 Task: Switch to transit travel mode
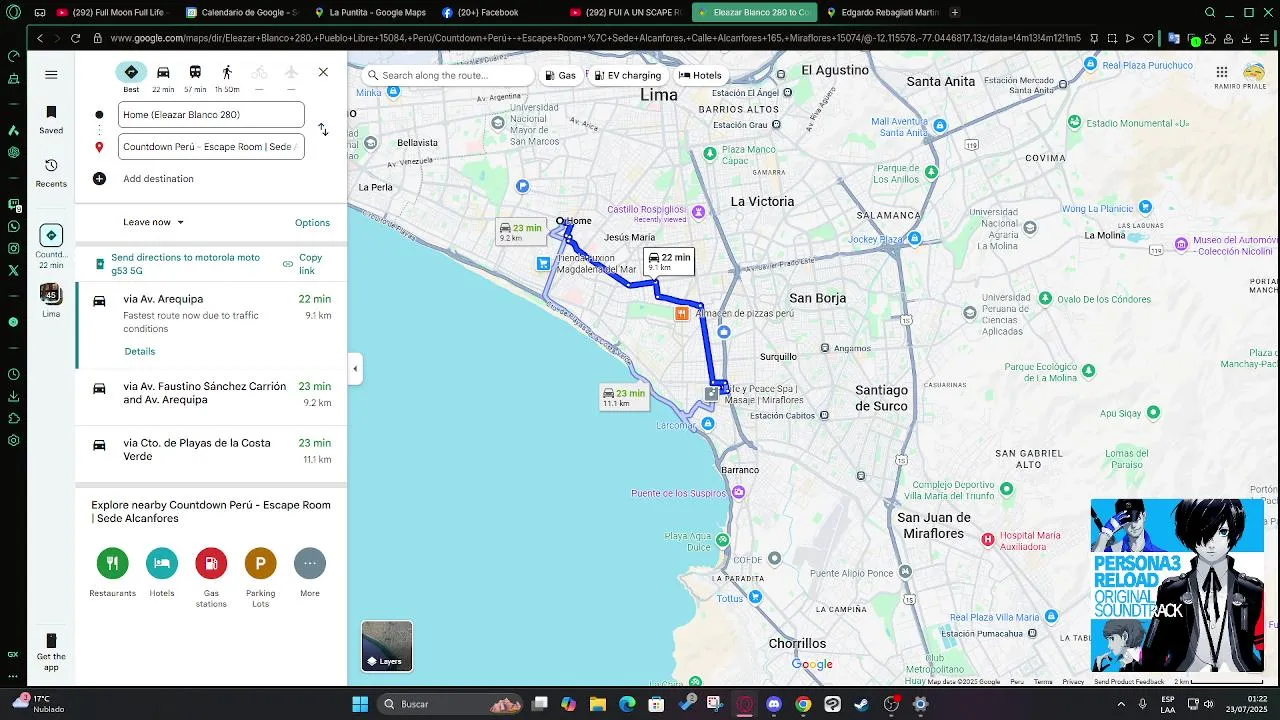point(195,72)
